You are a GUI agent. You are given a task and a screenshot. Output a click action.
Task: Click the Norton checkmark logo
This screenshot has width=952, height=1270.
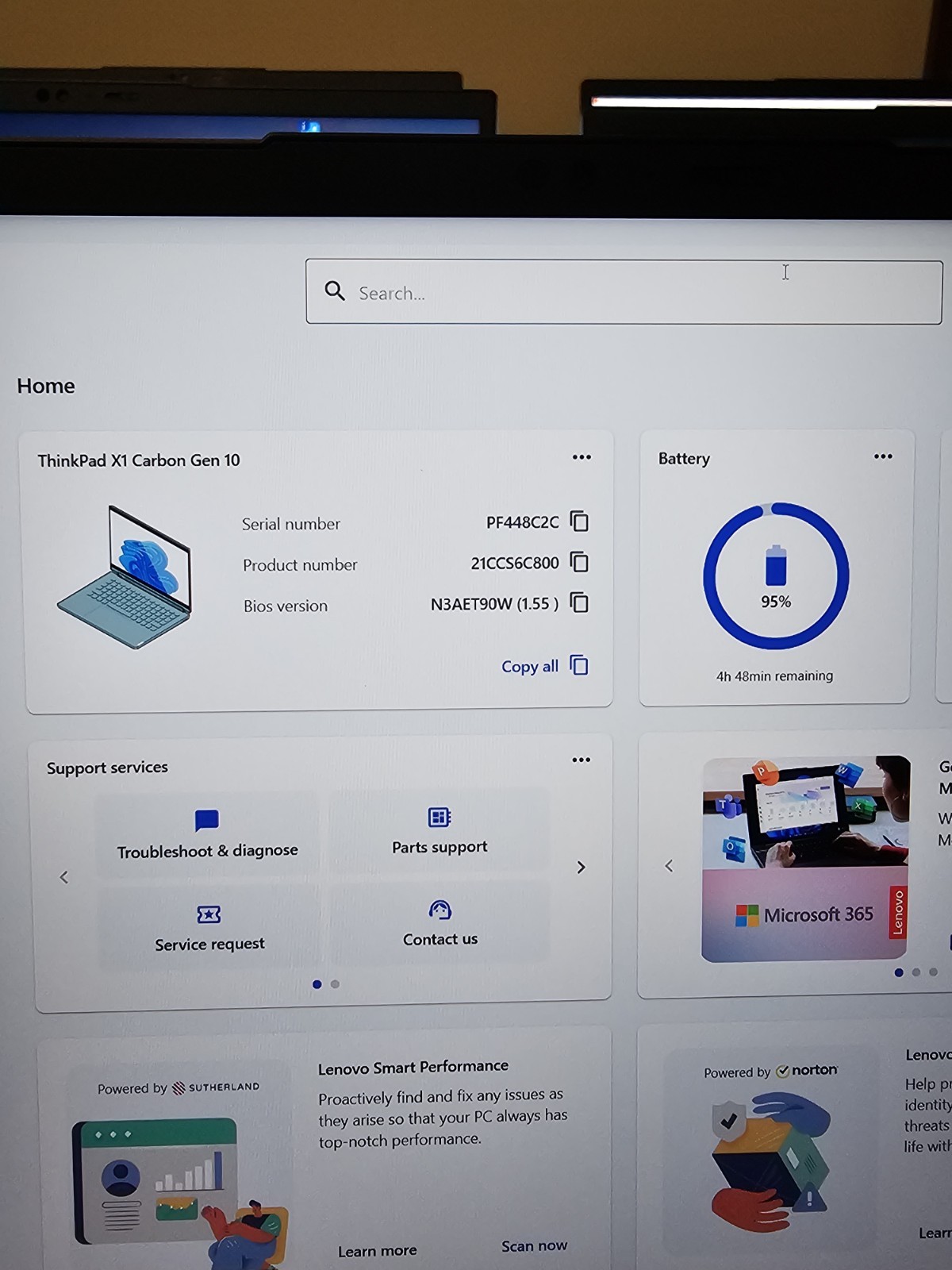(807, 1070)
